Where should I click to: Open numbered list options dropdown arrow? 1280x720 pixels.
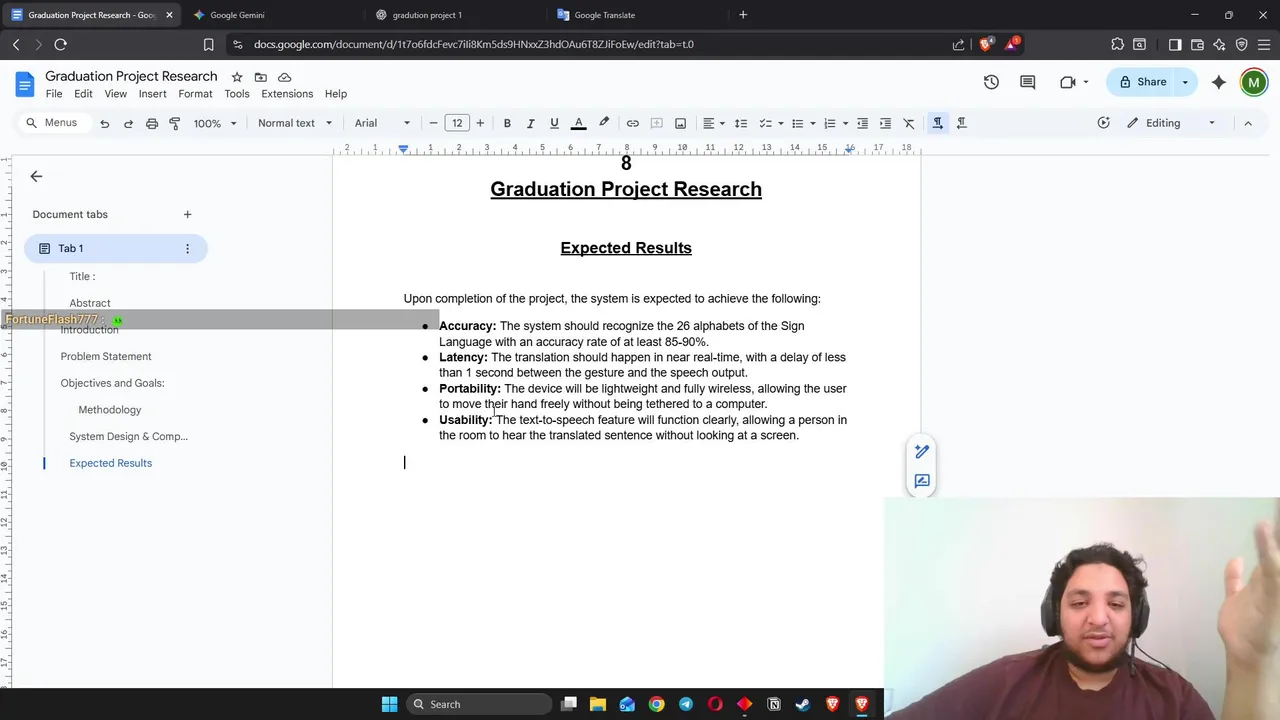pos(845,123)
